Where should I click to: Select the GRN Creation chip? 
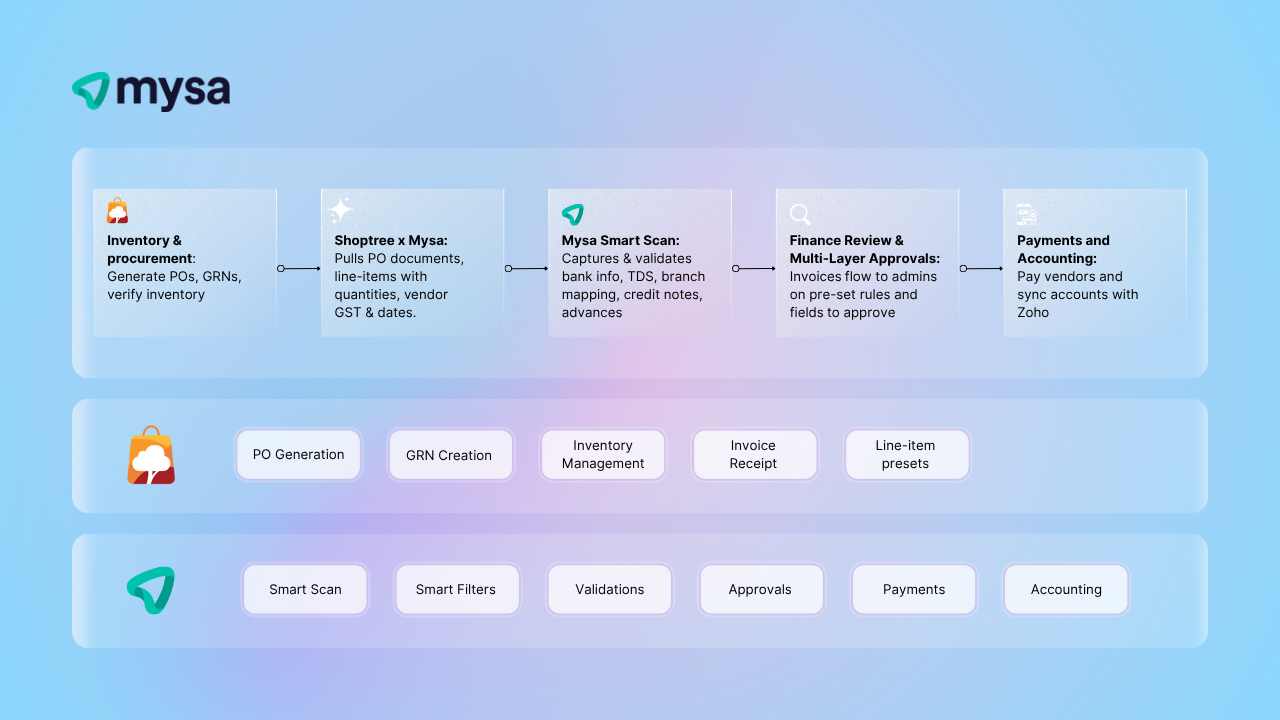coord(449,455)
